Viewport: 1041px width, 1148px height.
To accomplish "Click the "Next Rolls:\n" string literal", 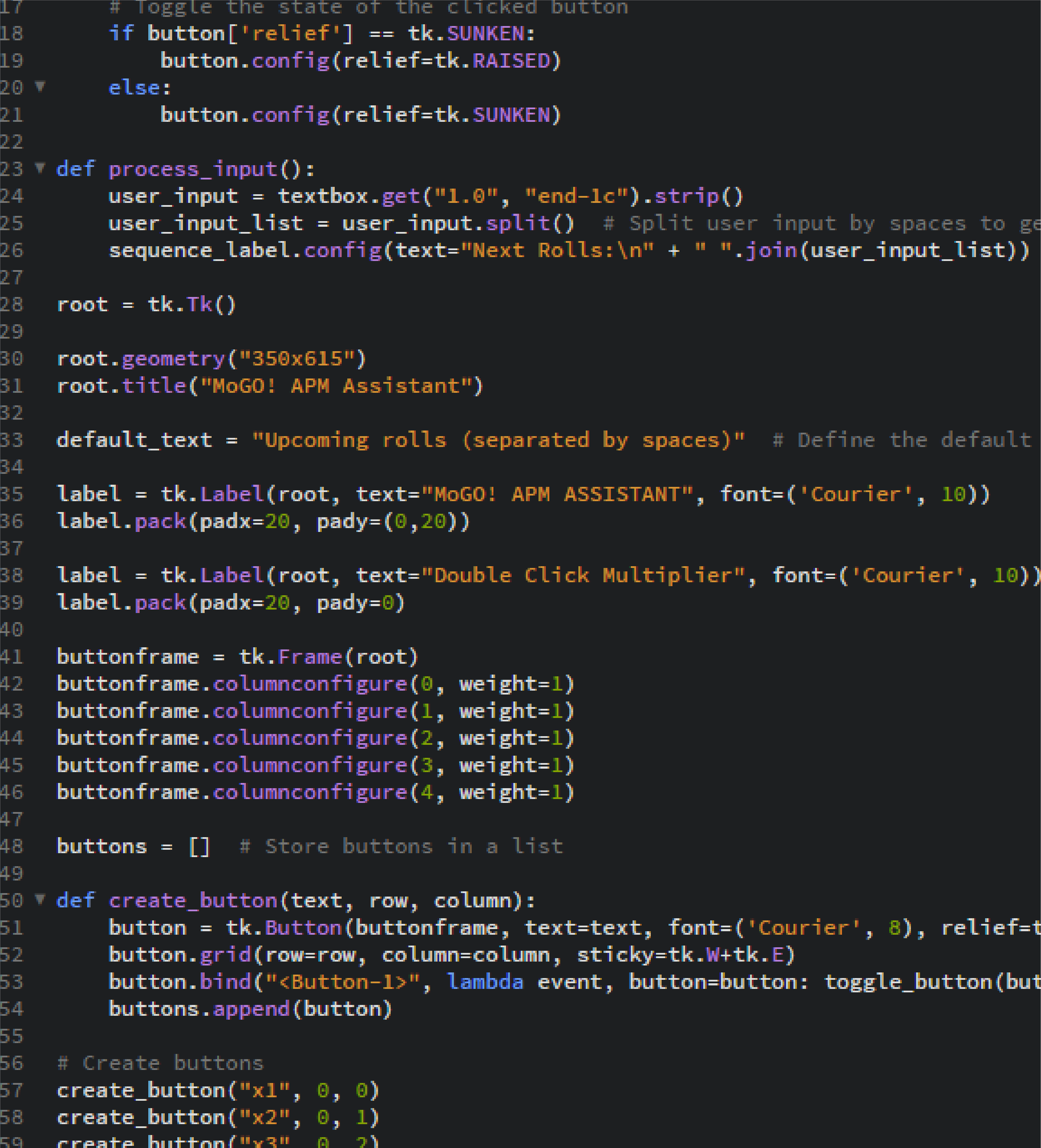I will (x=557, y=251).
